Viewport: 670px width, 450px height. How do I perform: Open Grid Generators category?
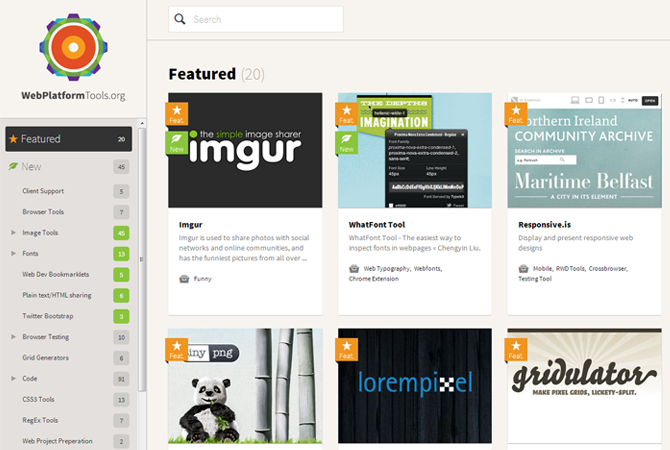[45, 358]
